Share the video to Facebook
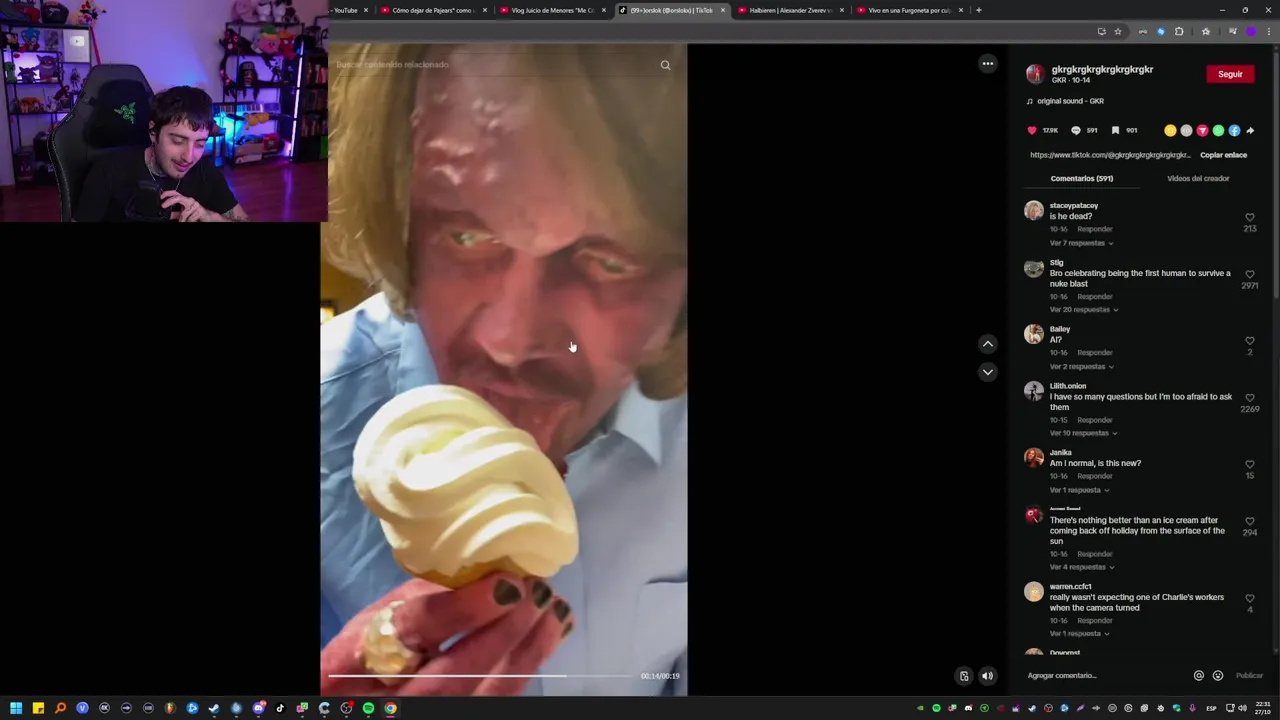This screenshot has width=1280, height=720. (x=1234, y=130)
